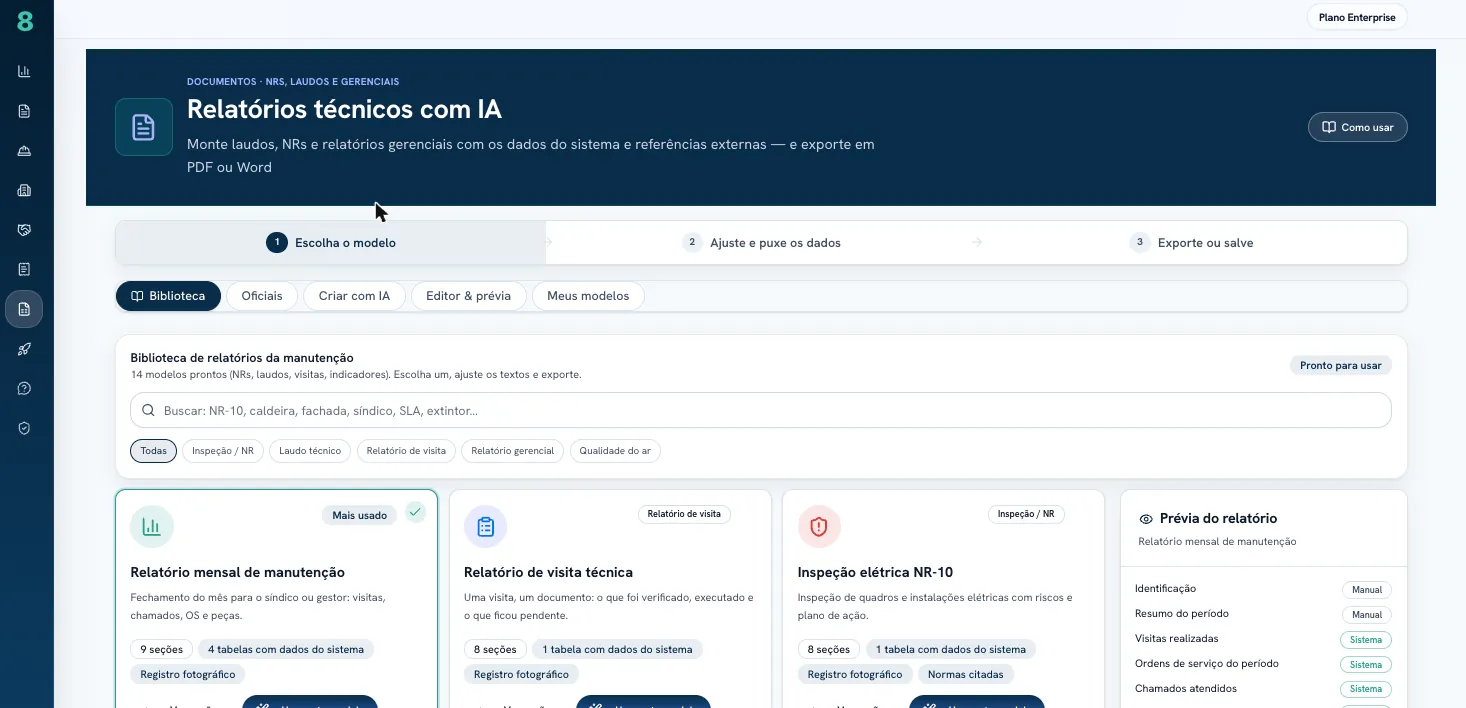The height and width of the screenshot is (708, 1466).
Task: Click Chamados atendidos row in preview
Action: 1263,689
